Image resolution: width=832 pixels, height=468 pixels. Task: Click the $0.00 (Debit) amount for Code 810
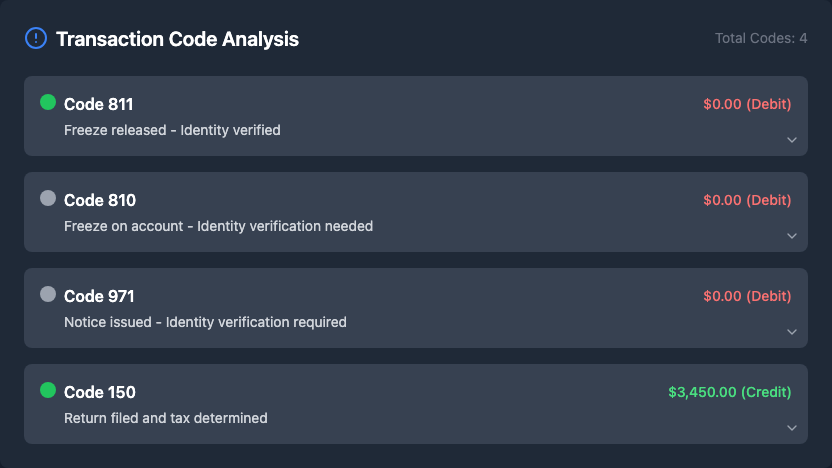747,200
